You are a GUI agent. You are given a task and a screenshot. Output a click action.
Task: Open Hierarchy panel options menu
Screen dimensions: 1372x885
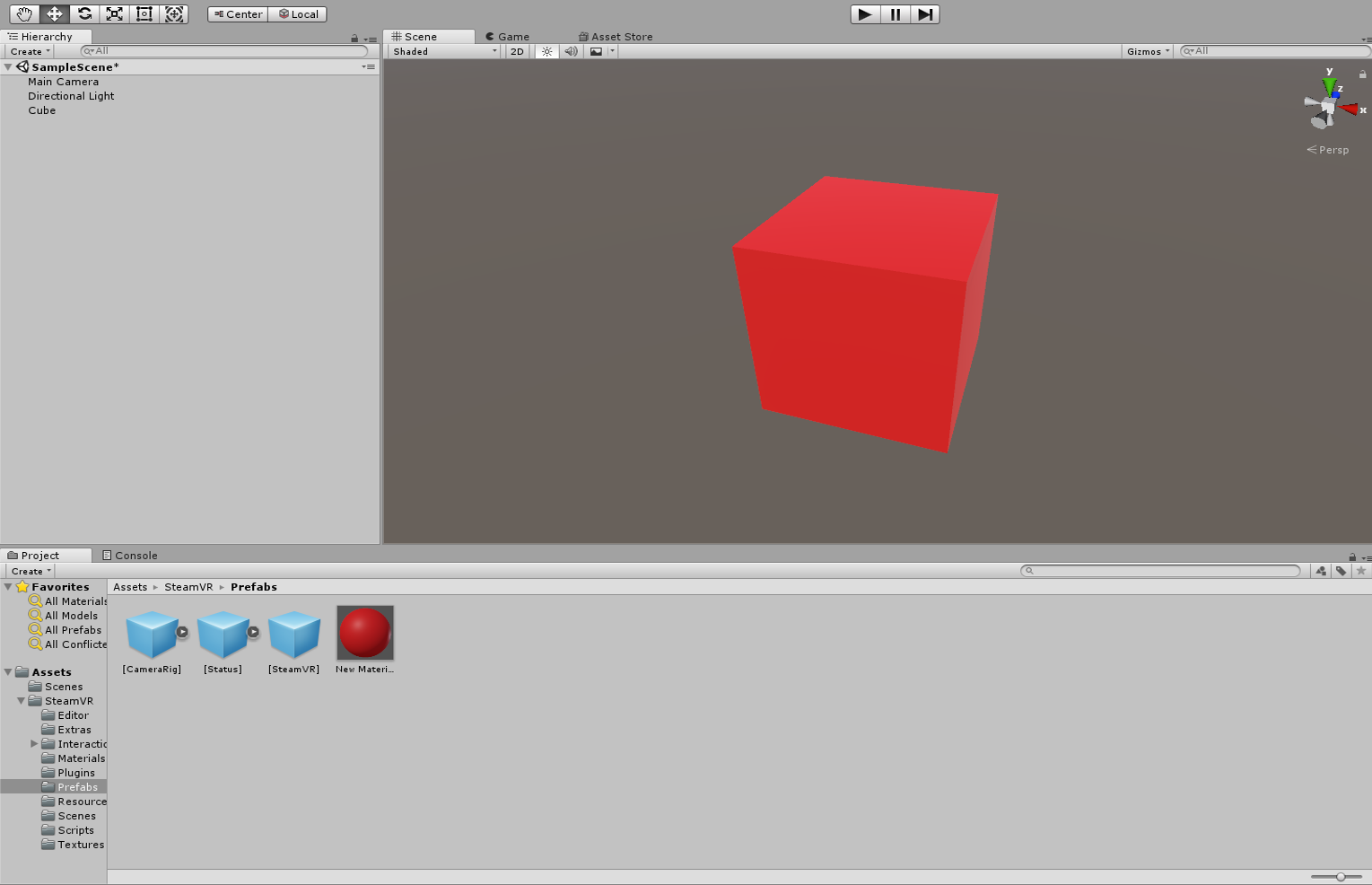click(371, 39)
